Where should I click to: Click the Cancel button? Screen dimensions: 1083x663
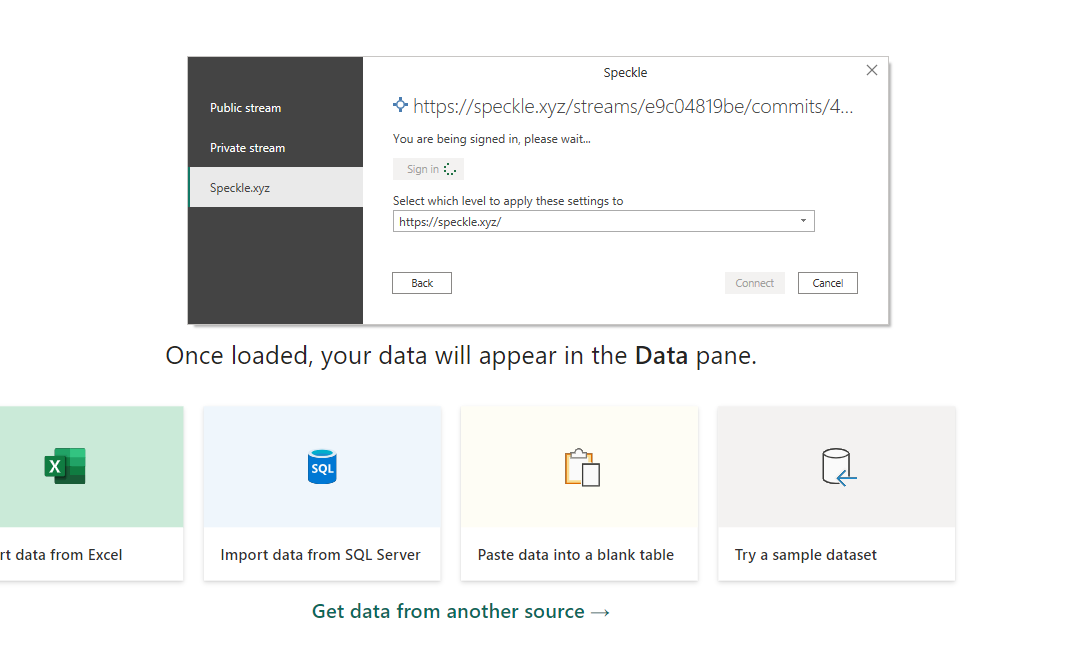pos(827,283)
